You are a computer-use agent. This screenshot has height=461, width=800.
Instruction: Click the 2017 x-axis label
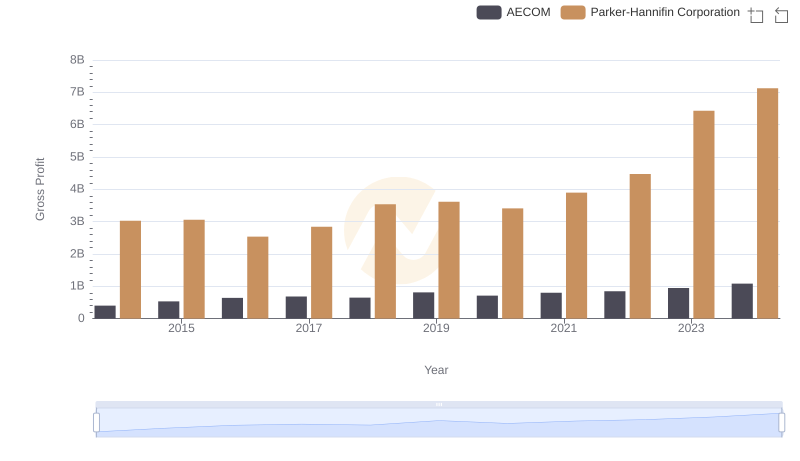click(309, 328)
